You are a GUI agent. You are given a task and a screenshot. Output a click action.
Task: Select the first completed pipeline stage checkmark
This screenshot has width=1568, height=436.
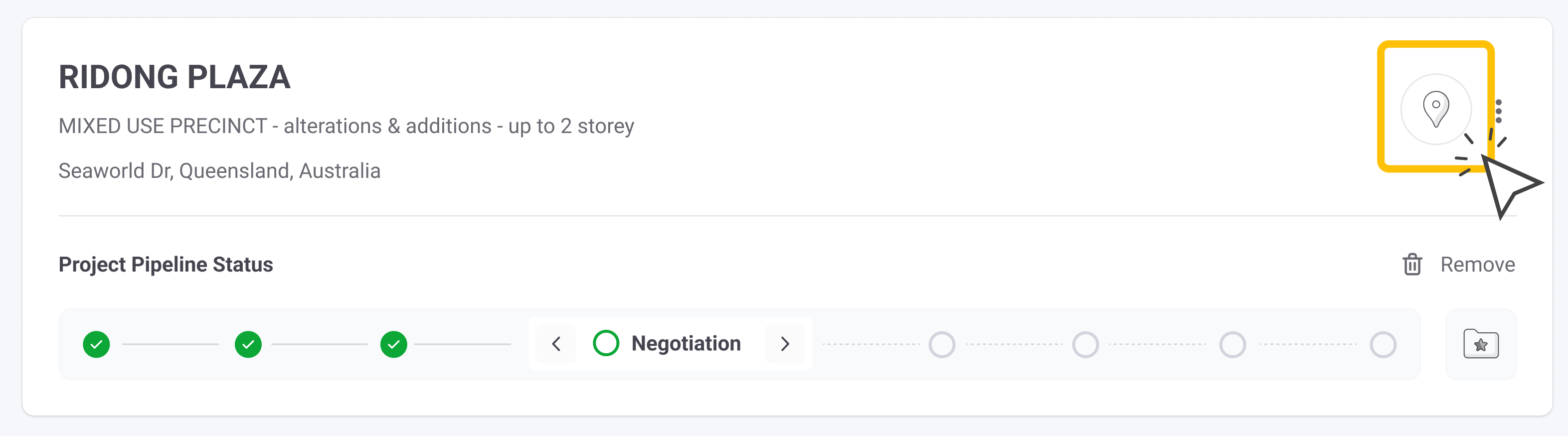(96, 344)
